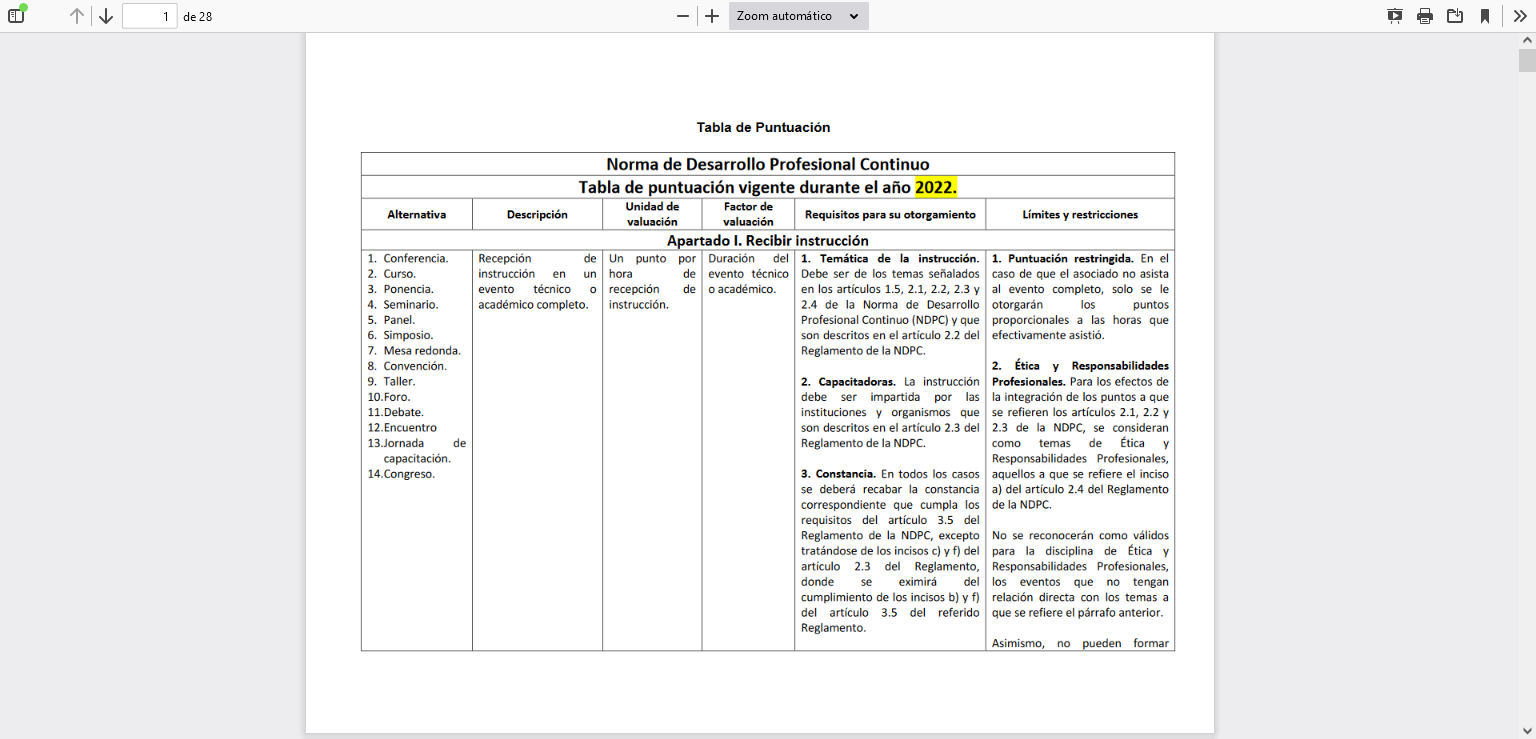Image resolution: width=1536 pixels, height=739 pixels.
Task: Click the download/save file icon
Action: [x=1455, y=16]
